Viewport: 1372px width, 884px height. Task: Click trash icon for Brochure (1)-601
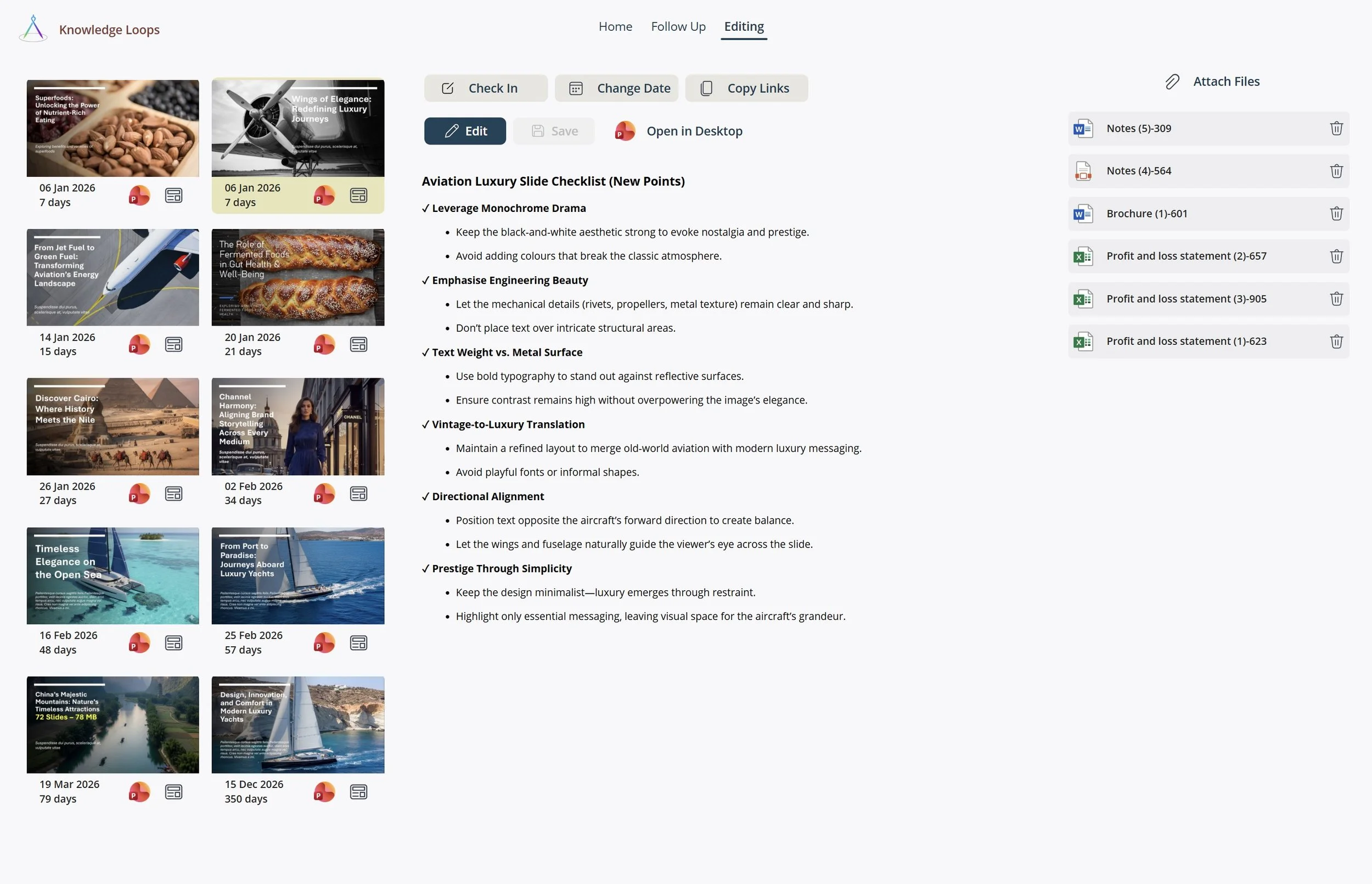(x=1336, y=214)
